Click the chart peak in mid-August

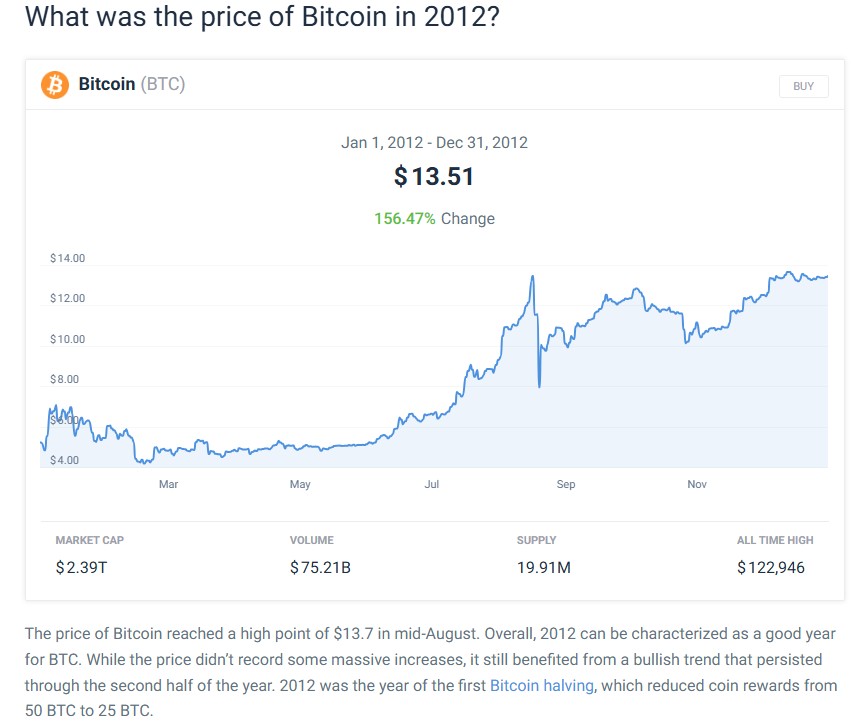pos(534,275)
